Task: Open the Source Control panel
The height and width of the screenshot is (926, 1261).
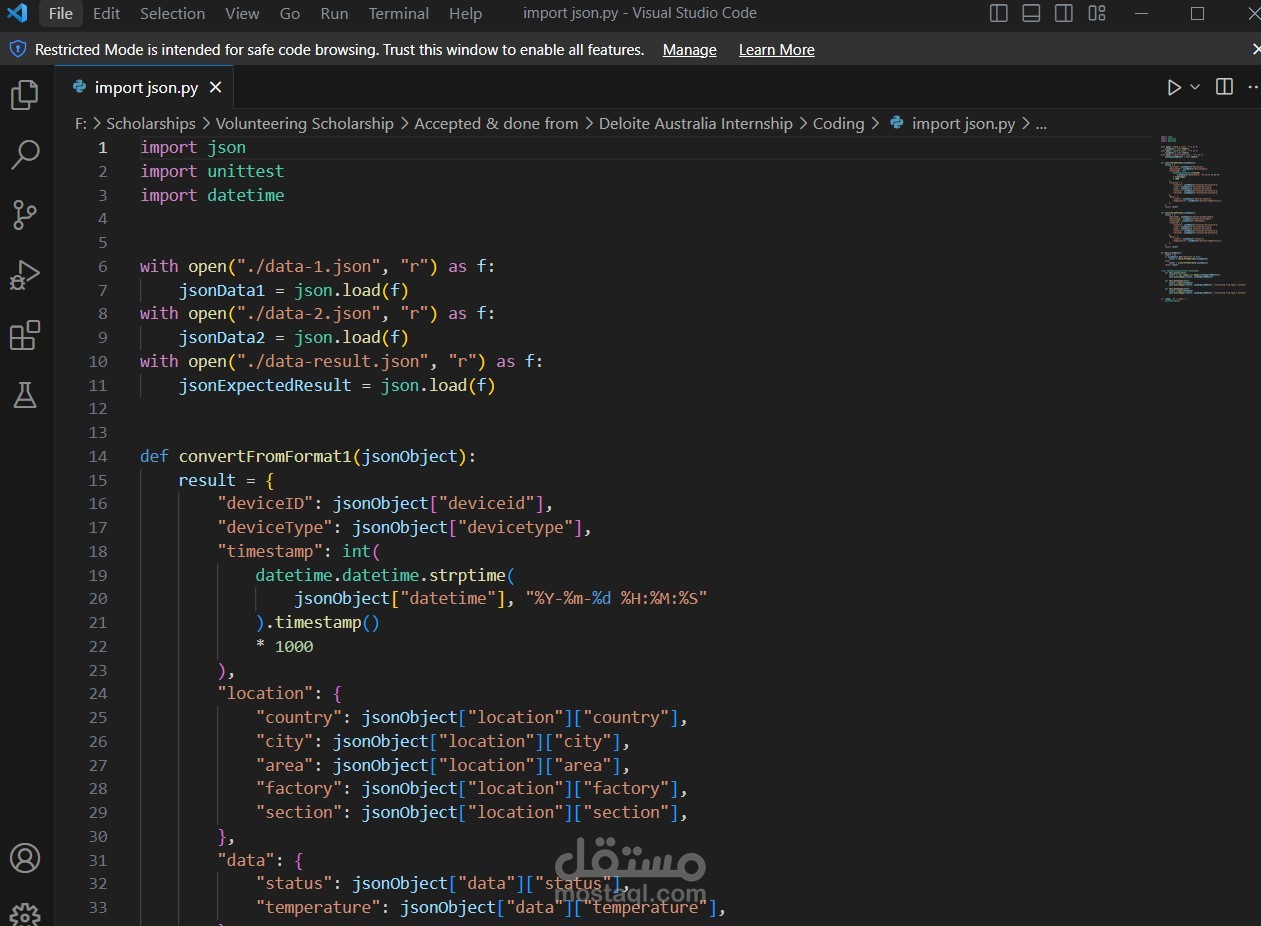Action: point(24,215)
